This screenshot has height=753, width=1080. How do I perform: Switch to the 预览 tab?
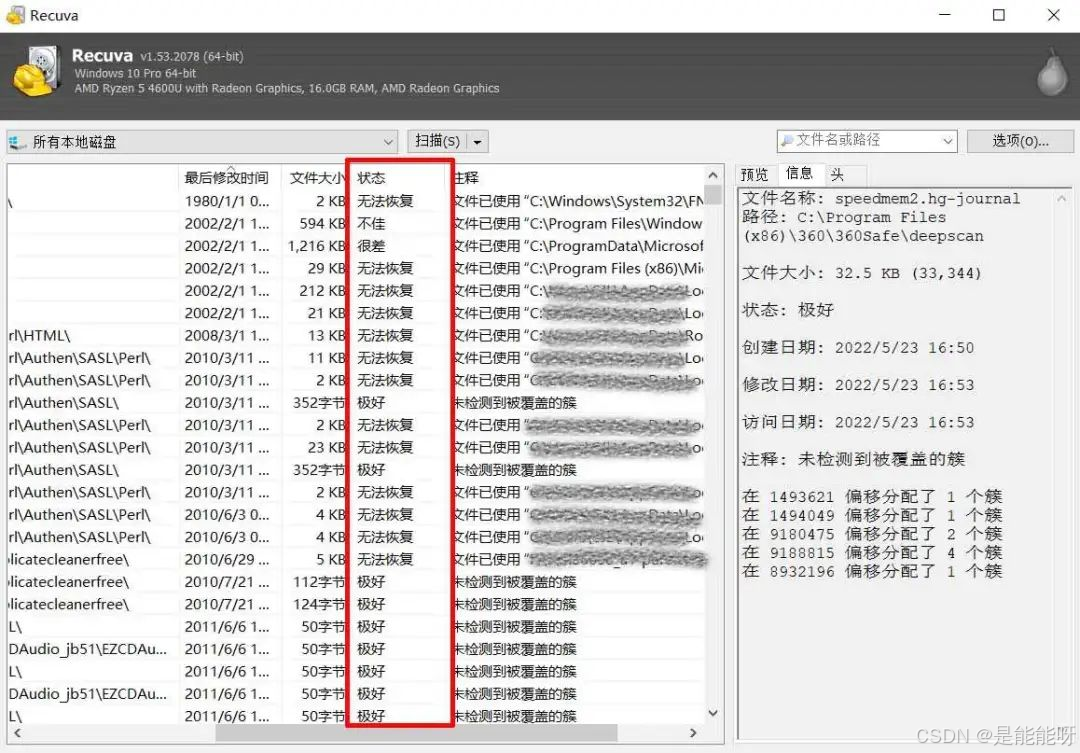point(755,173)
